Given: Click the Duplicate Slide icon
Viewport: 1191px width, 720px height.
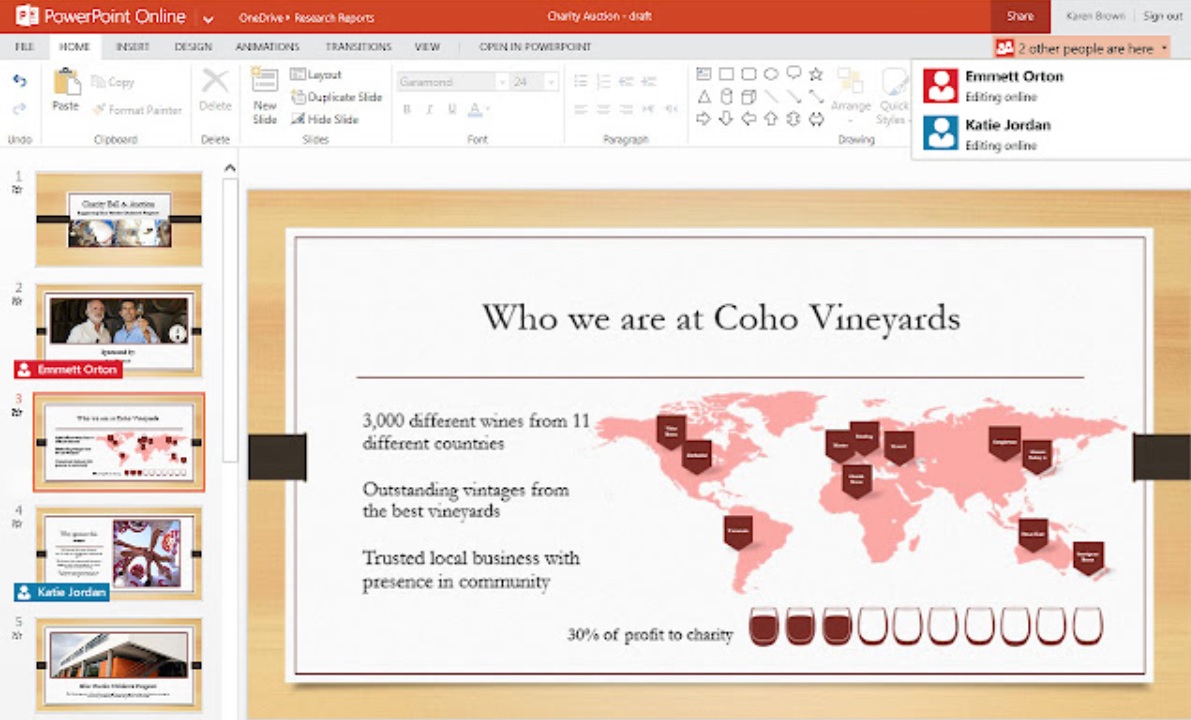Looking at the screenshot, I should (x=298, y=96).
